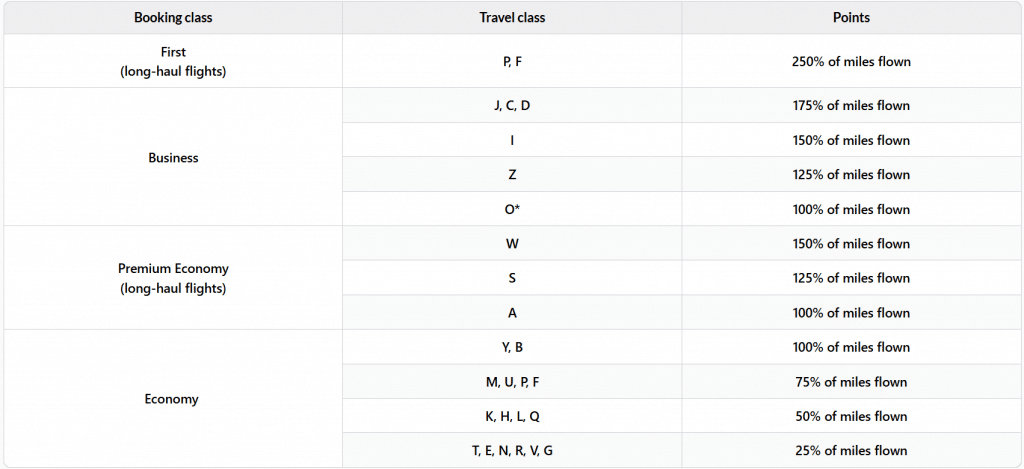Click the M, U, P, F travel class cell

[512, 382]
